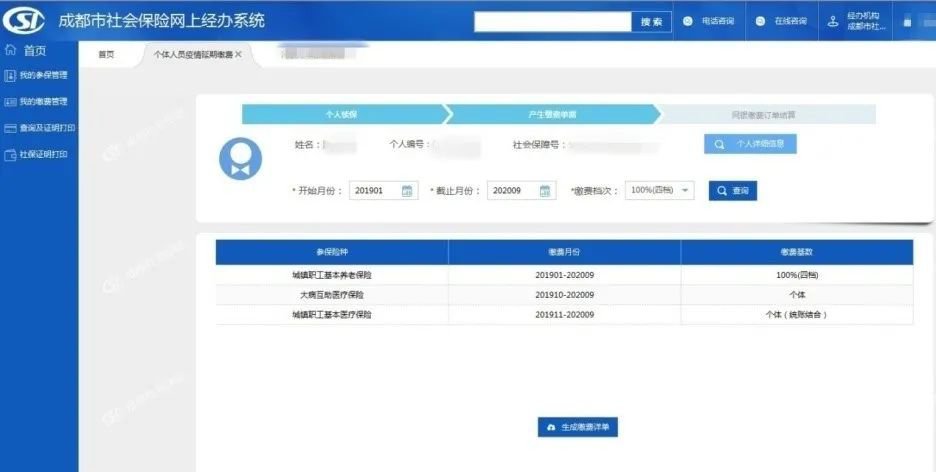
Task: Open the 首页 home icon in sidebar
Action: click(10, 50)
